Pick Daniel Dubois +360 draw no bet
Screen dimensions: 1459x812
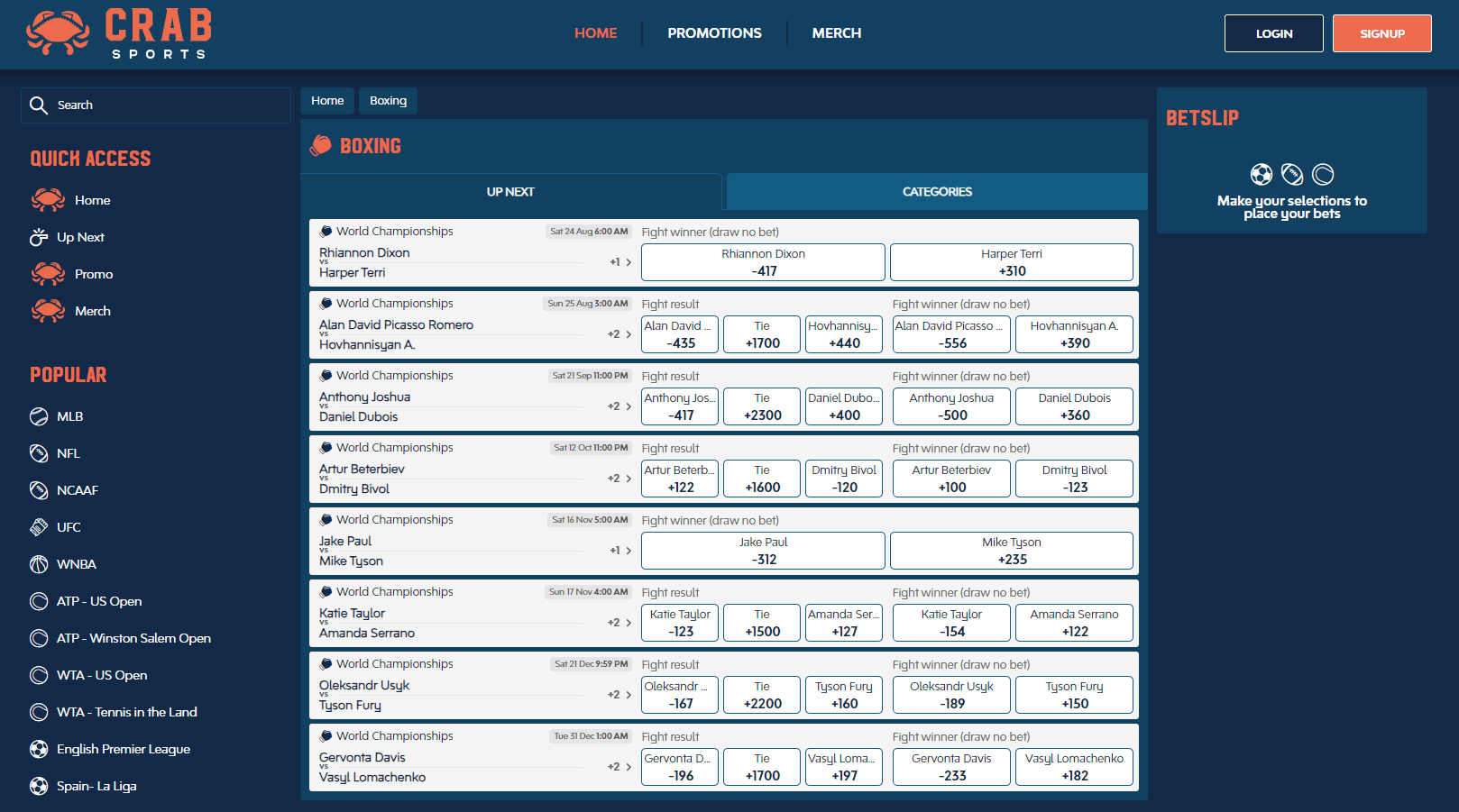click(x=1074, y=406)
